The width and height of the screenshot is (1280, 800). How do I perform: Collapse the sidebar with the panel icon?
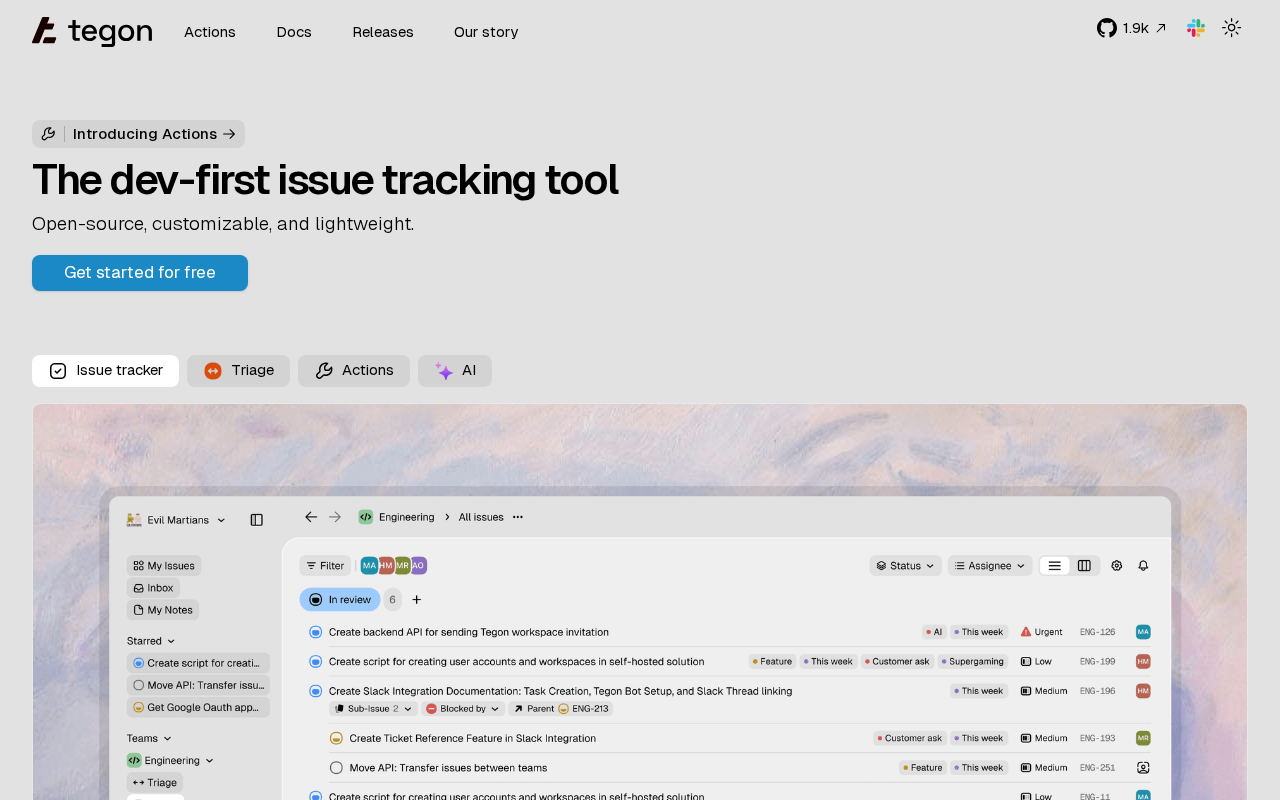click(x=257, y=520)
